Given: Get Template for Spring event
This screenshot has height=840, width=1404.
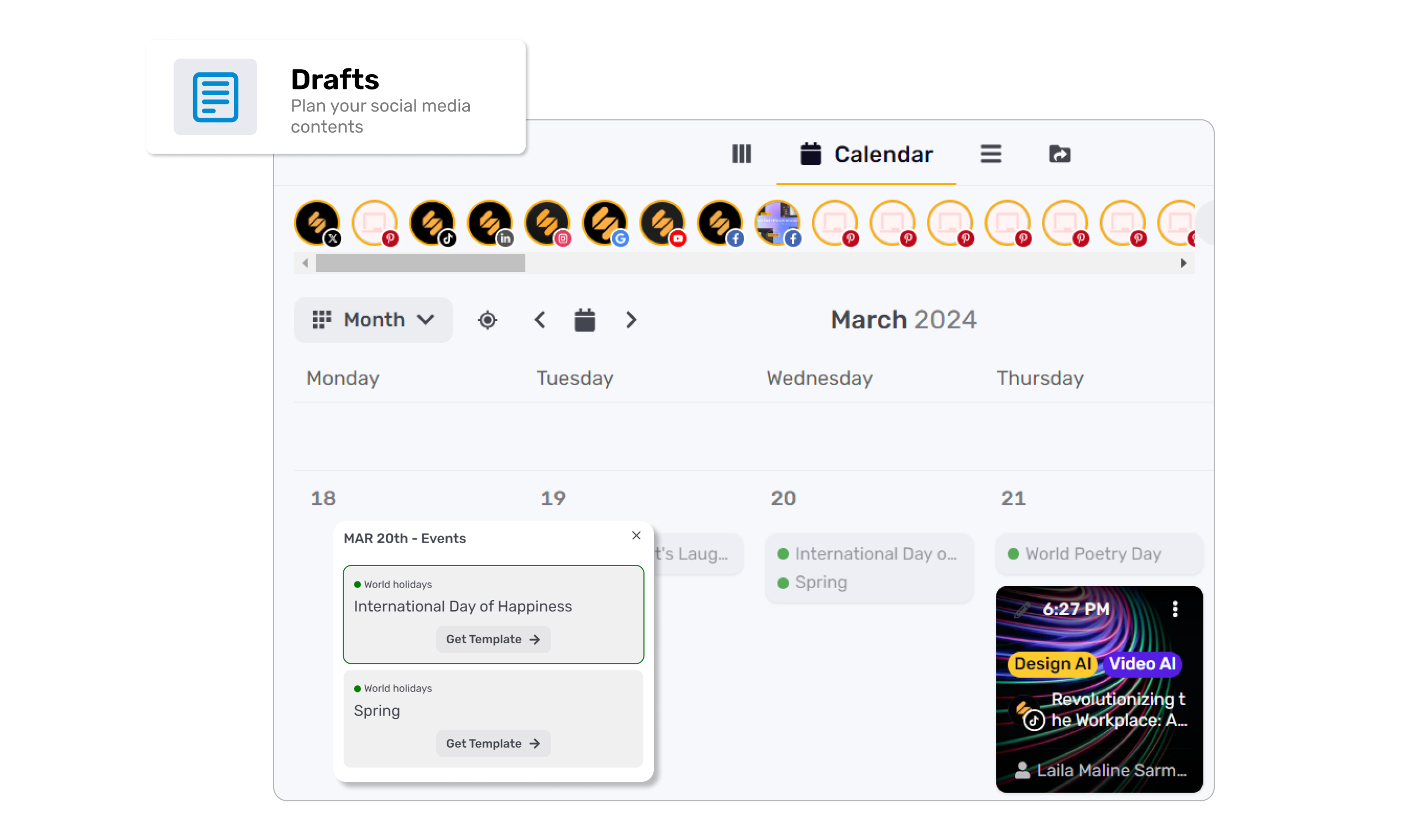Looking at the screenshot, I should pos(492,743).
